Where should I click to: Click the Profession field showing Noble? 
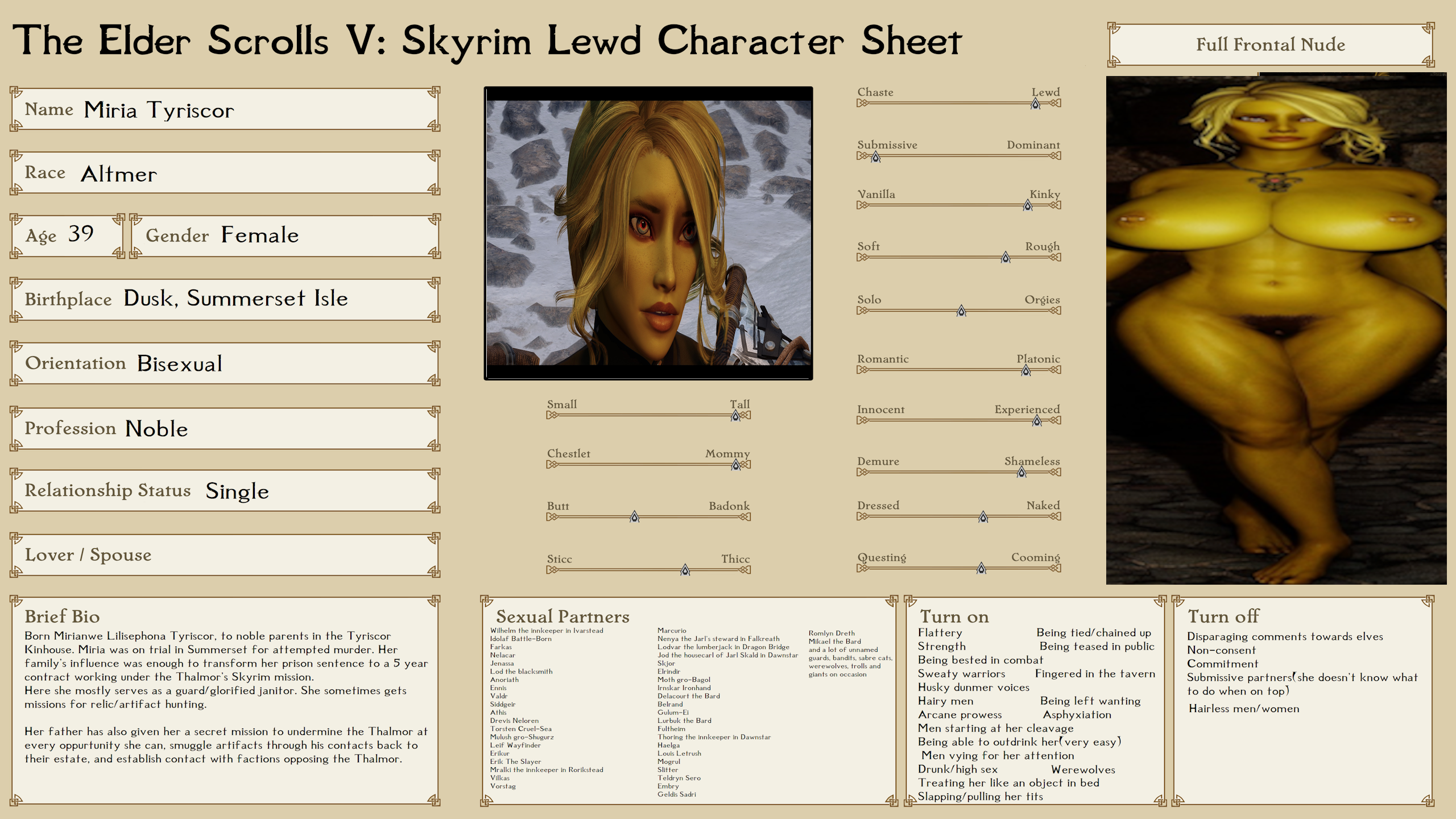[x=225, y=428]
